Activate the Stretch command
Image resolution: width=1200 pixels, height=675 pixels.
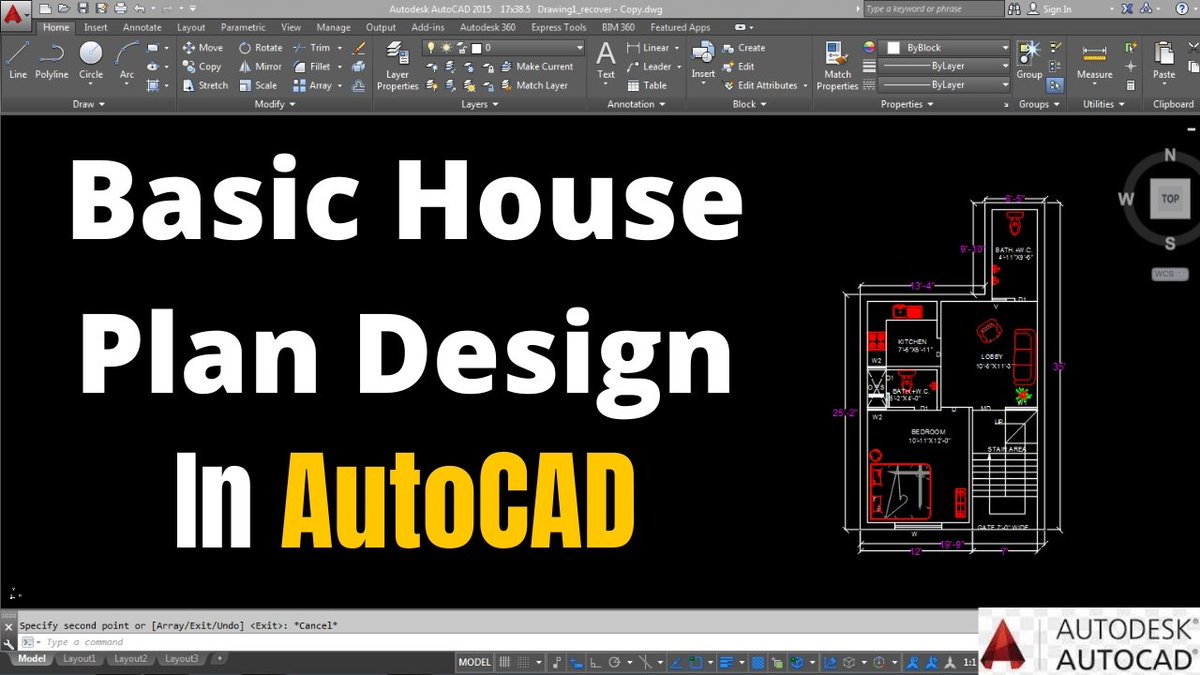(x=205, y=85)
